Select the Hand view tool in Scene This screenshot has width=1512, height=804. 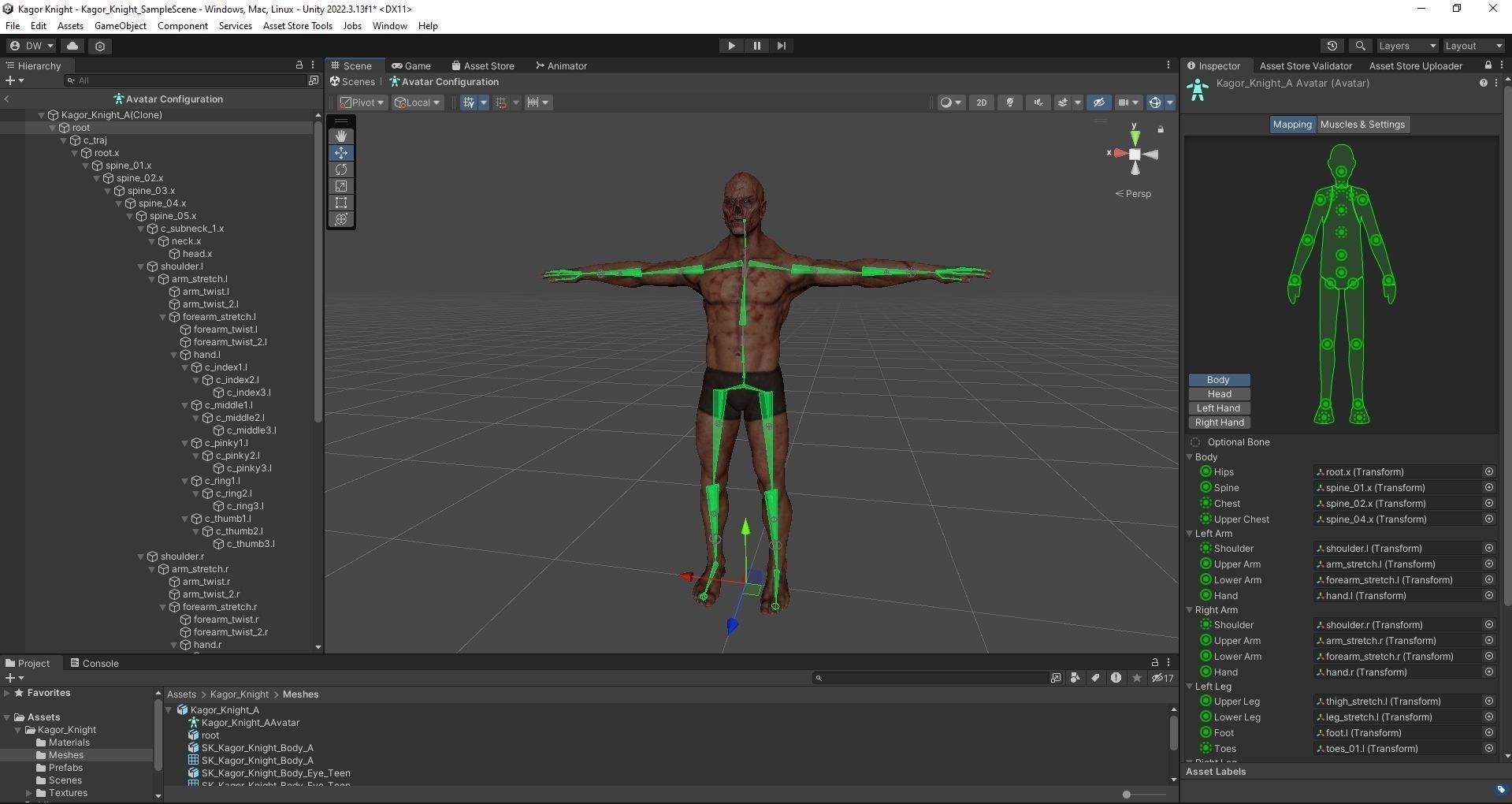[341, 136]
